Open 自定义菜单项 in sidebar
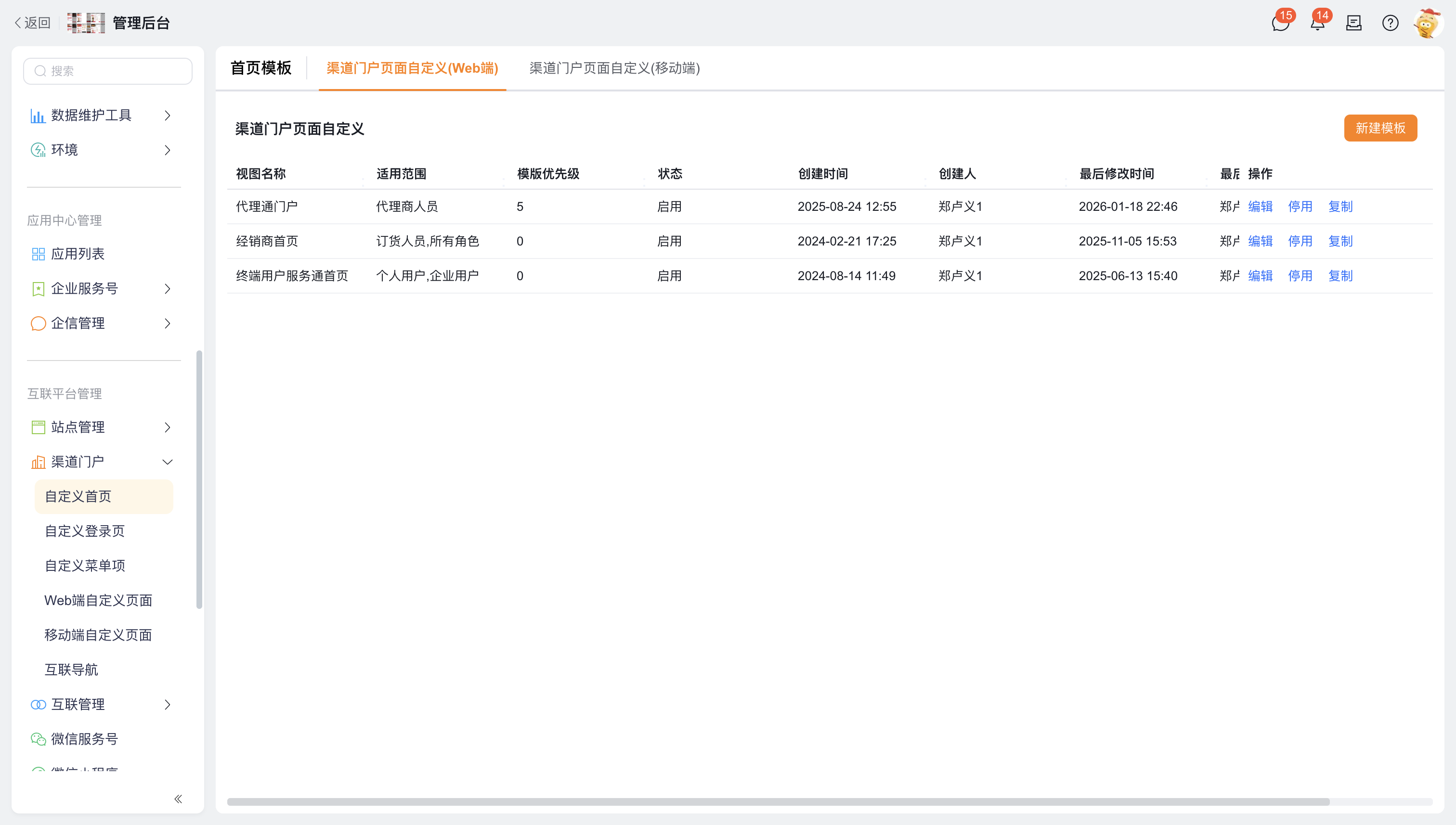Viewport: 1456px width, 825px height. 104,566
